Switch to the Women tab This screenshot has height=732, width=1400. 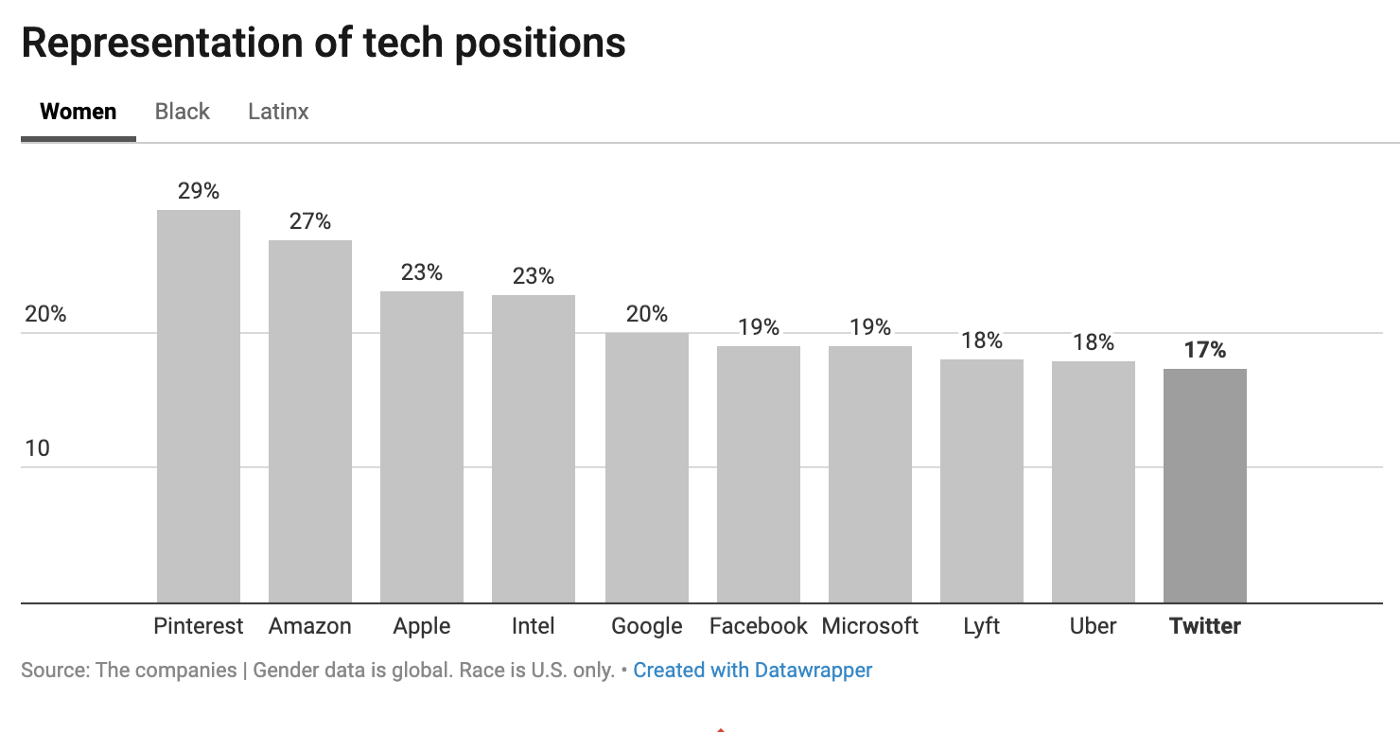pos(78,112)
